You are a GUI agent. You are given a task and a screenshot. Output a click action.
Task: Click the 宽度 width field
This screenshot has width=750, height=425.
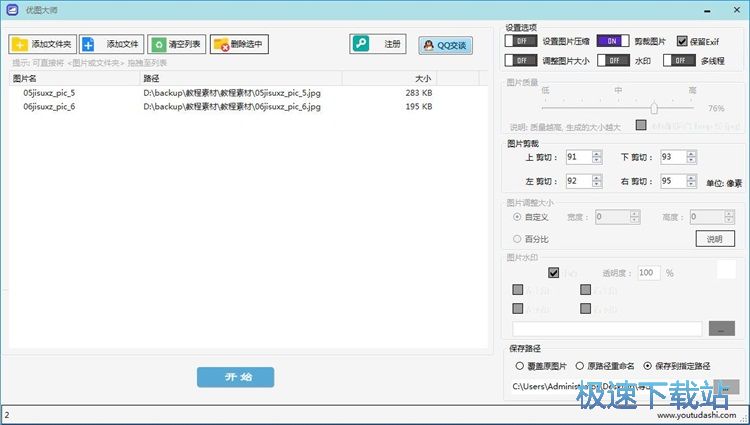pos(612,217)
